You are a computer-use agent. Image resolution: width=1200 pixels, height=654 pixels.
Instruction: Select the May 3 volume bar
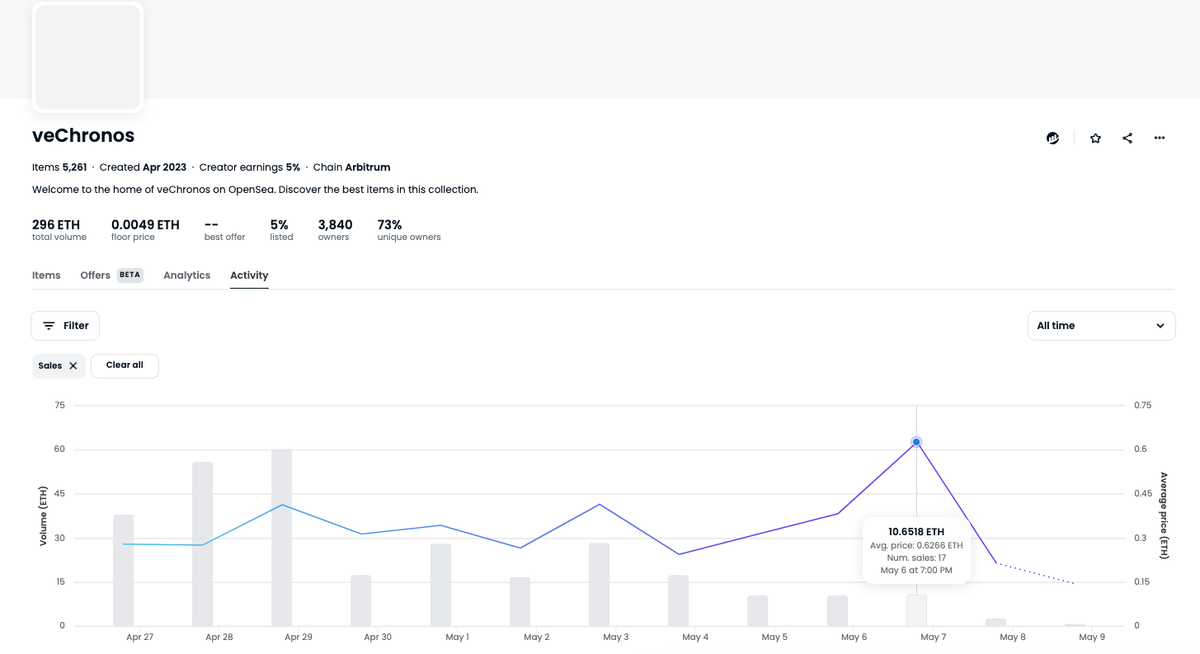click(x=599, y=585)
